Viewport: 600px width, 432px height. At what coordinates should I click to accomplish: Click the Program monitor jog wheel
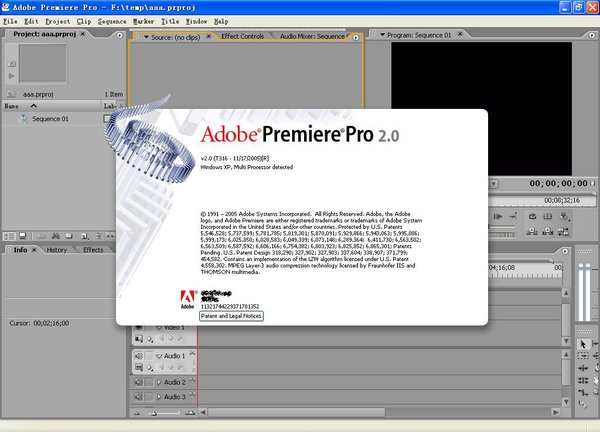pos(501,234)
